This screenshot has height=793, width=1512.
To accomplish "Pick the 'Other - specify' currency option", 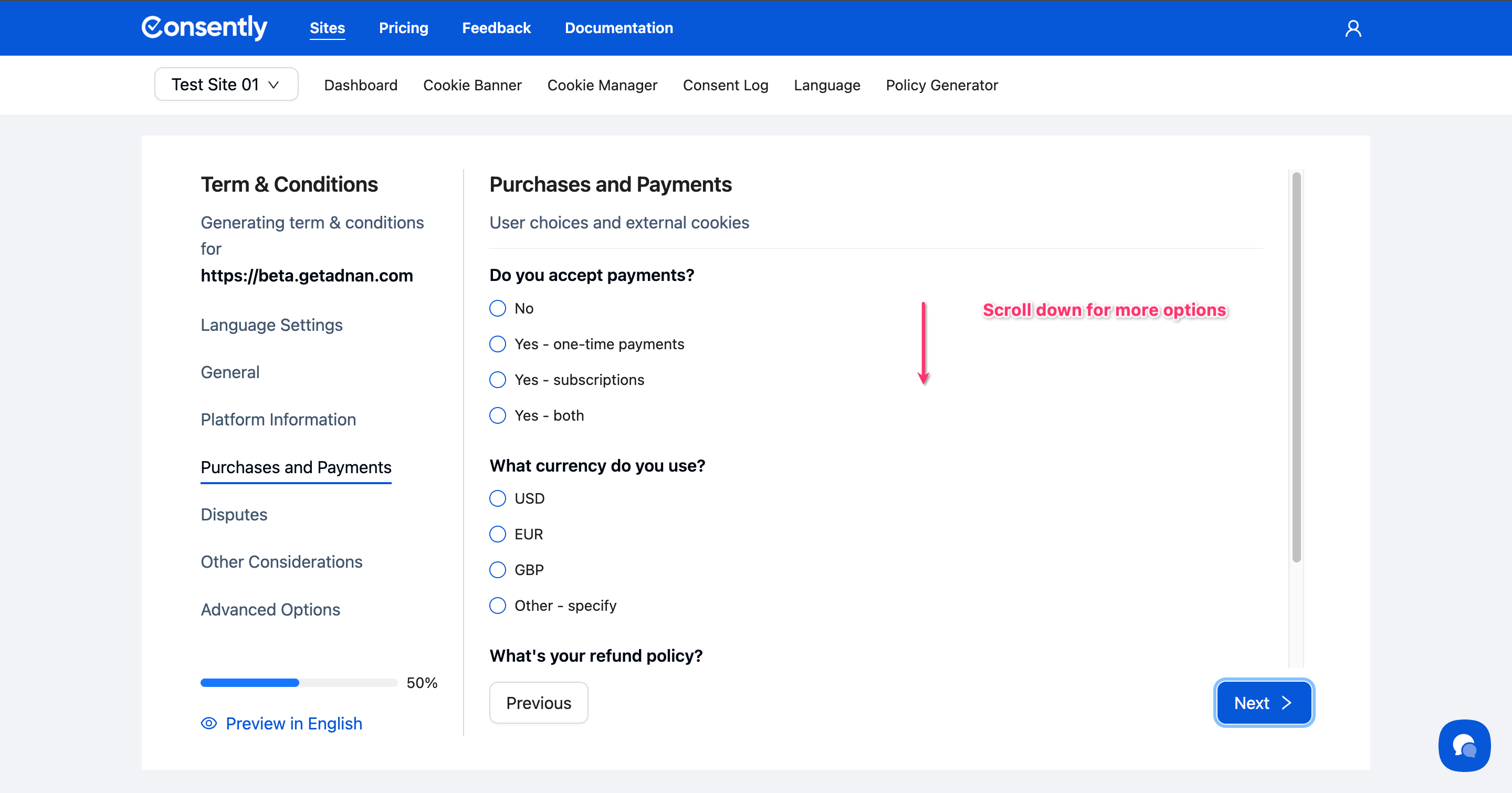I will [x=498, y=605].
